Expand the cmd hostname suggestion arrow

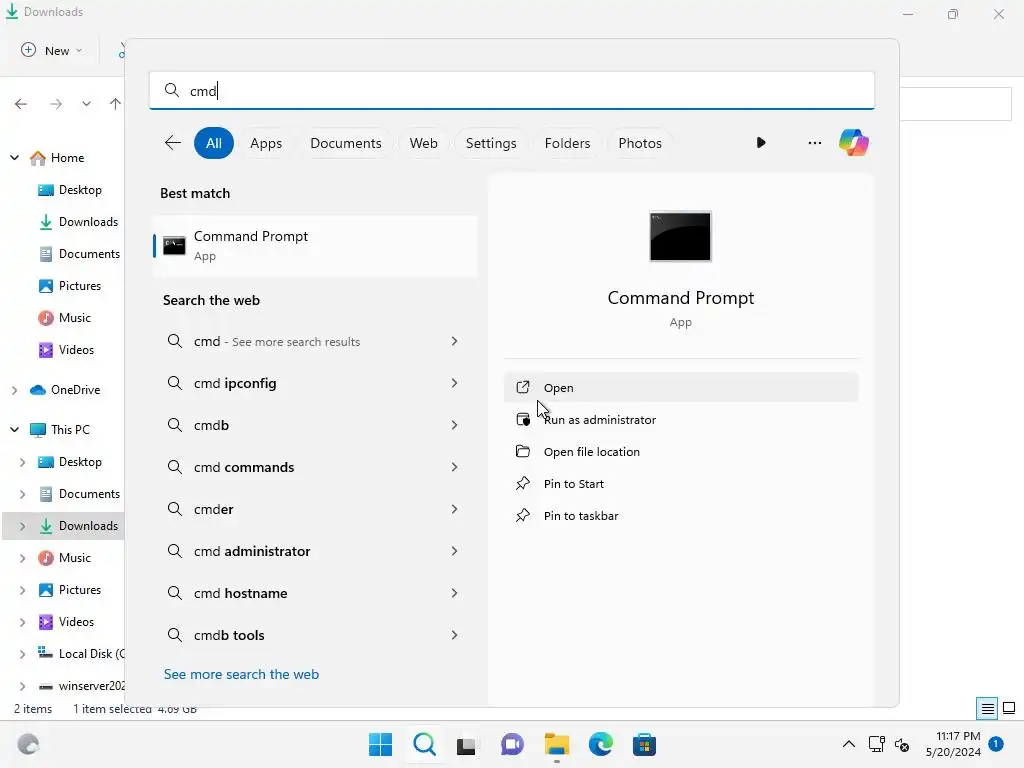(x=454, y=593)
